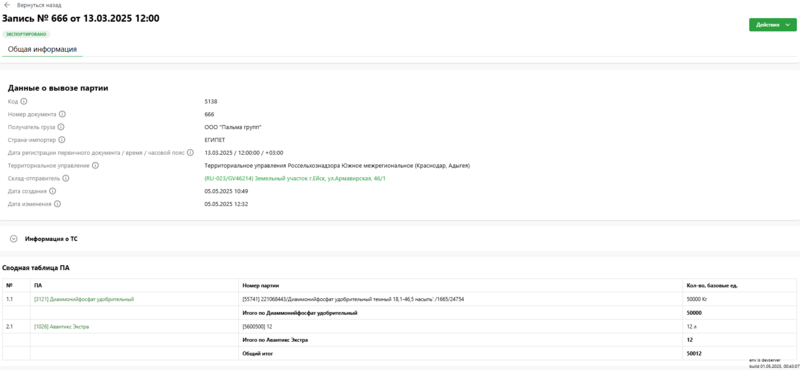Click the code value 5138

click(210, 102)
